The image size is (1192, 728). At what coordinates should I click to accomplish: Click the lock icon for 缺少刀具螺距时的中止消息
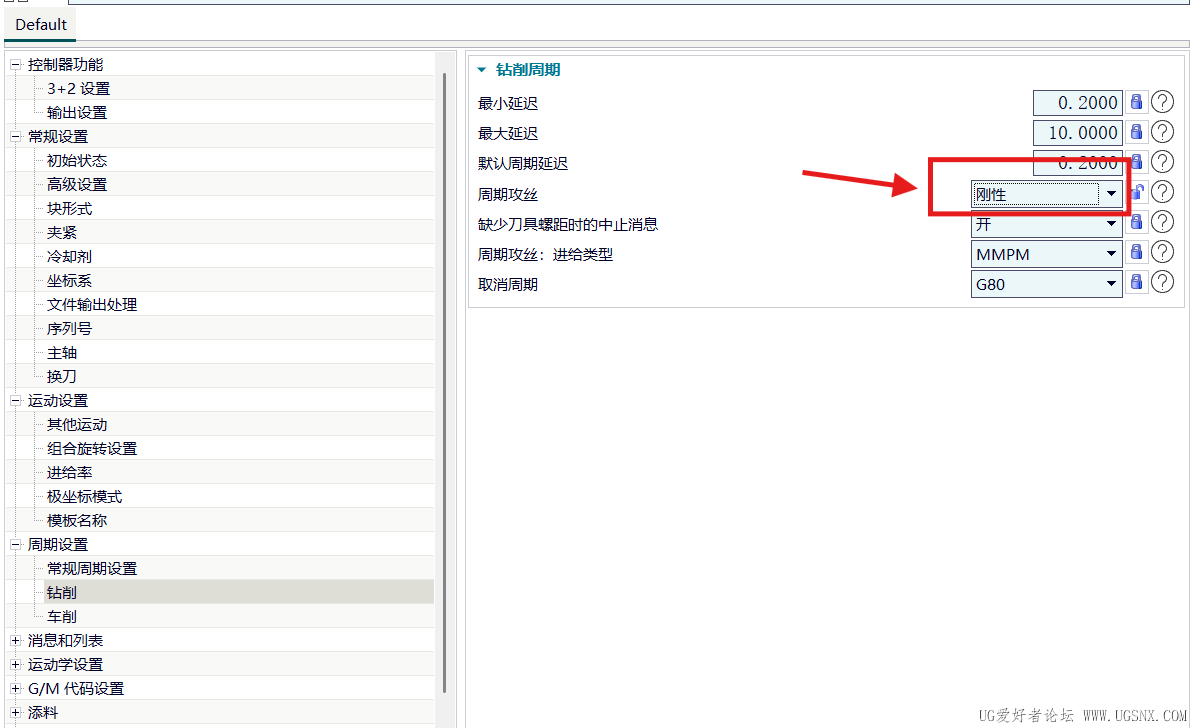click(1137, 222)
